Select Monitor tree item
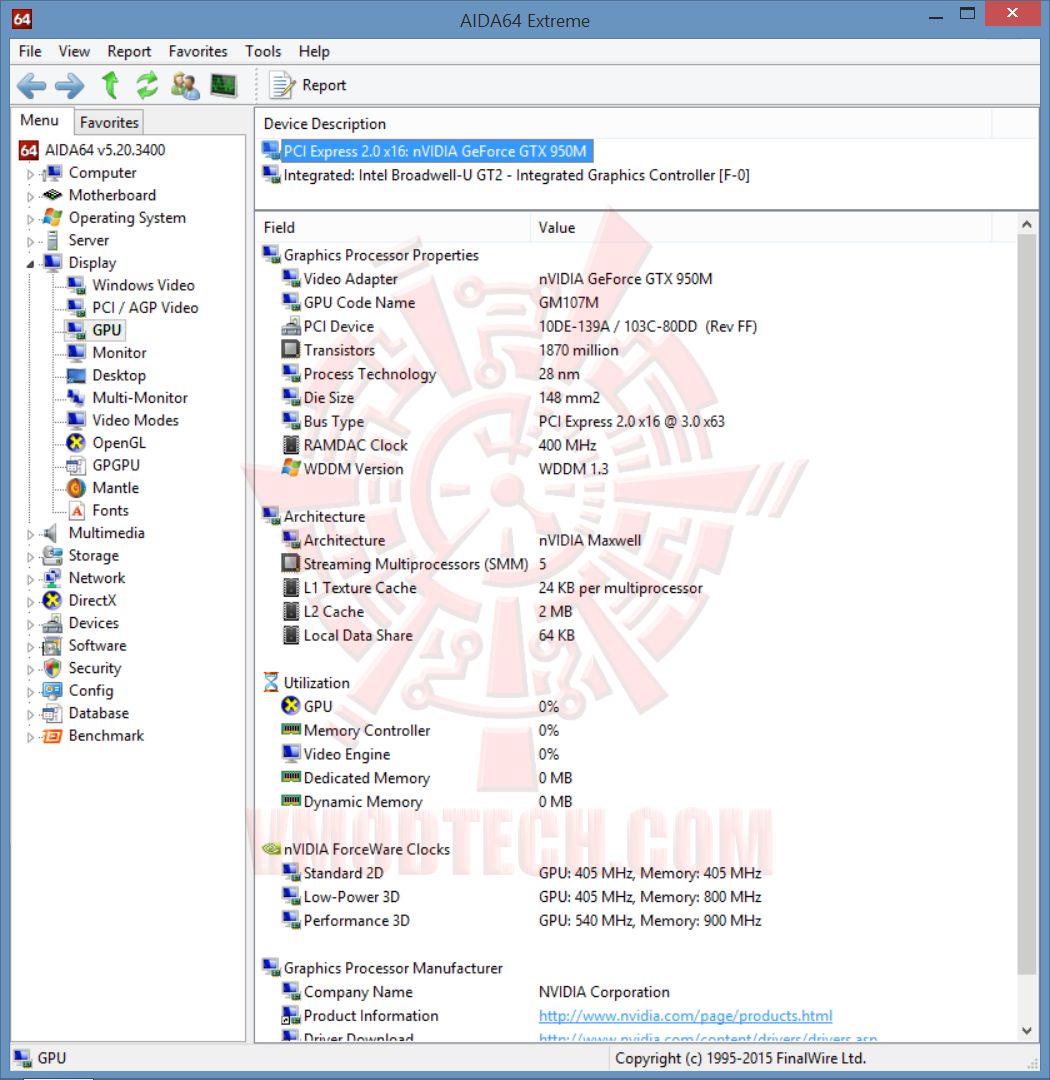Image resolution: width=1050 pixels, height=1080 pixels. [x=119, y=353]
